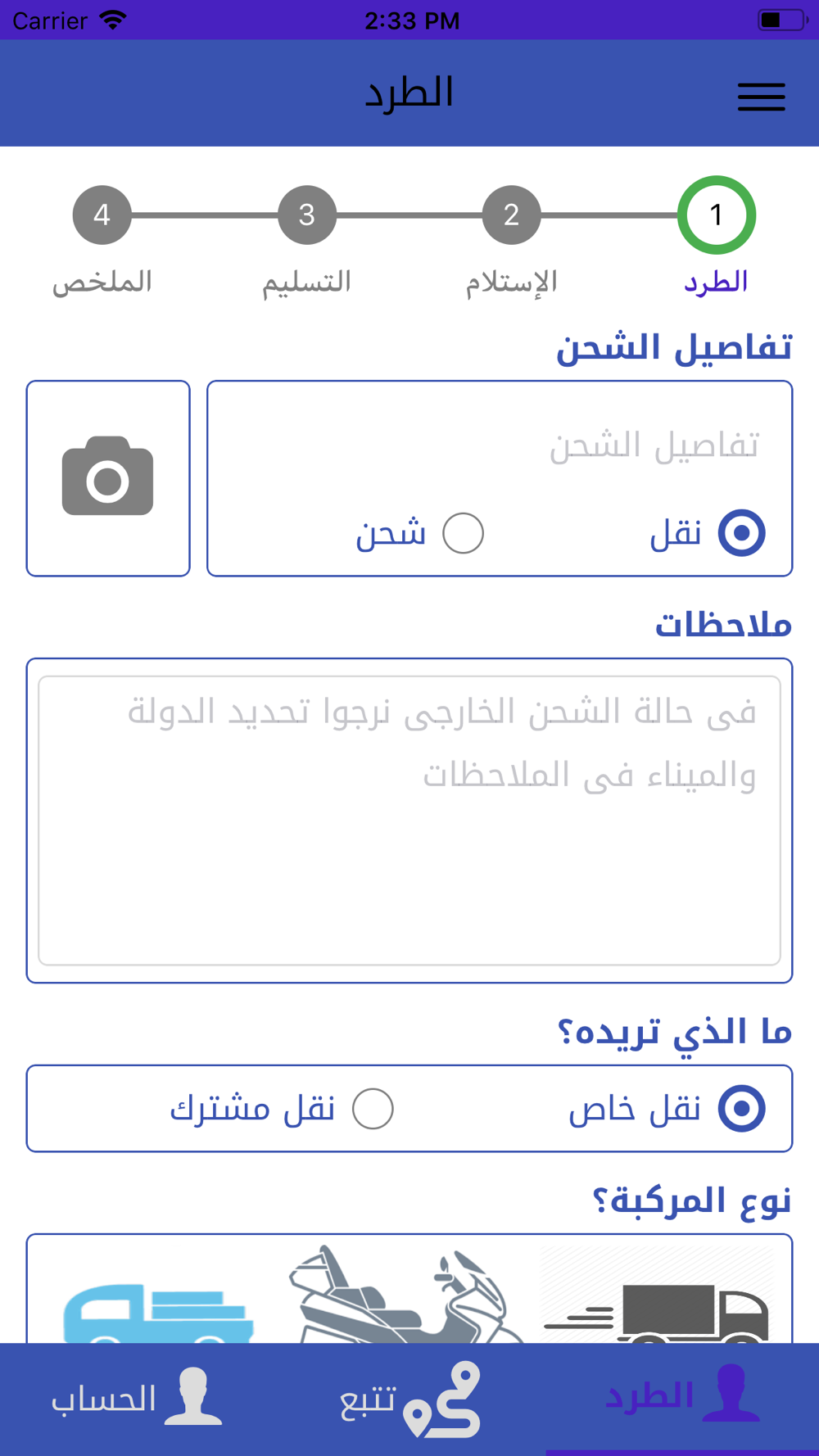This screenshot has height=1456, width=819.
Task: Open the hamburger menu
Action: [761, 97]
